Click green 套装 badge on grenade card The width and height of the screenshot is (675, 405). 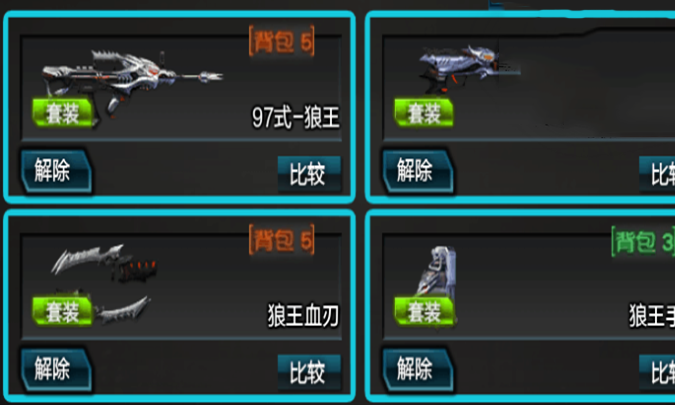point(424,311)
